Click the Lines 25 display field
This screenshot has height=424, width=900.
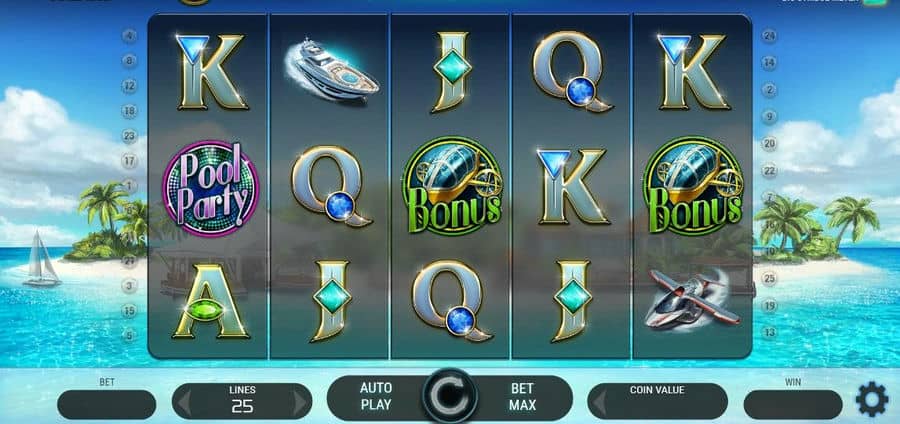pos(242,401)
